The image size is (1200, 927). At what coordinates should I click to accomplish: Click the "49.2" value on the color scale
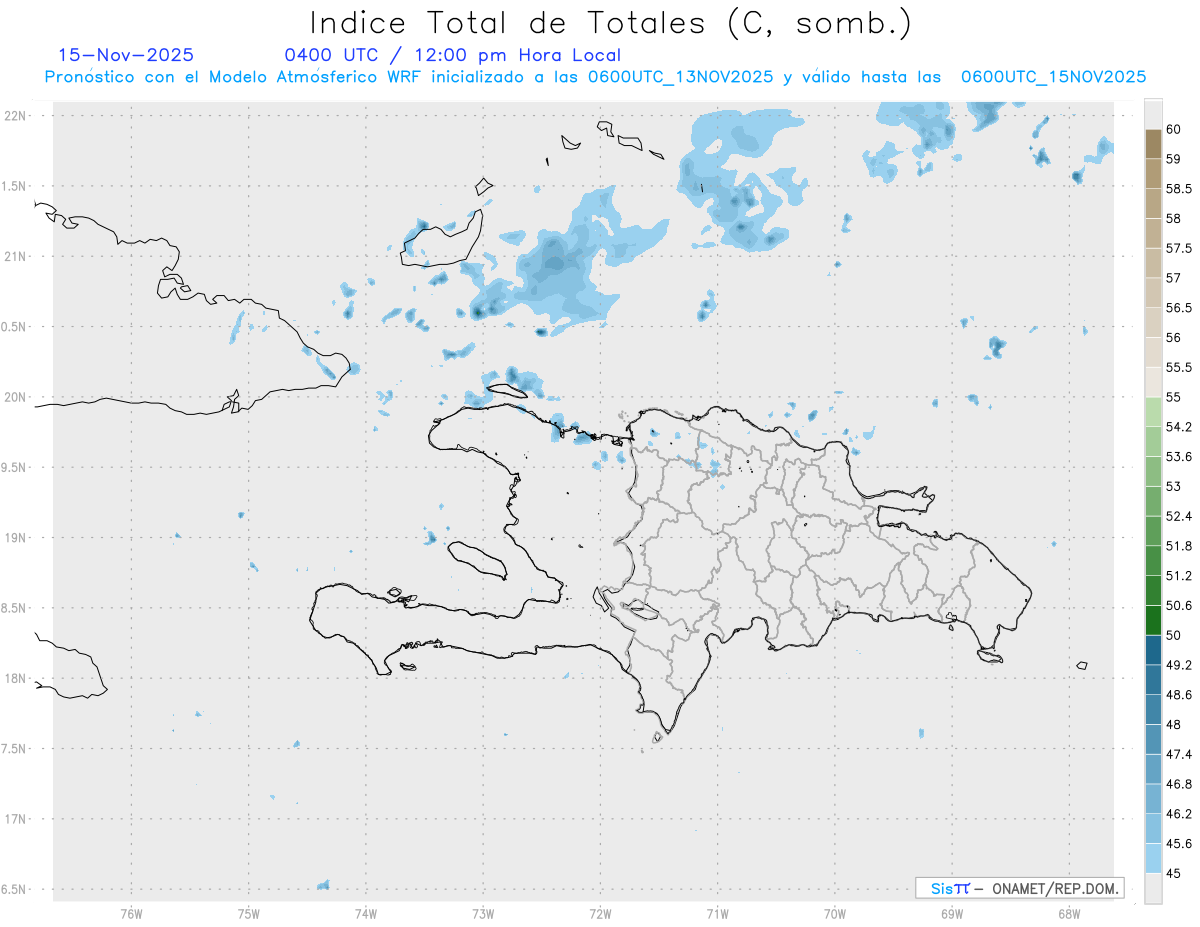(x=1178, y=665)
